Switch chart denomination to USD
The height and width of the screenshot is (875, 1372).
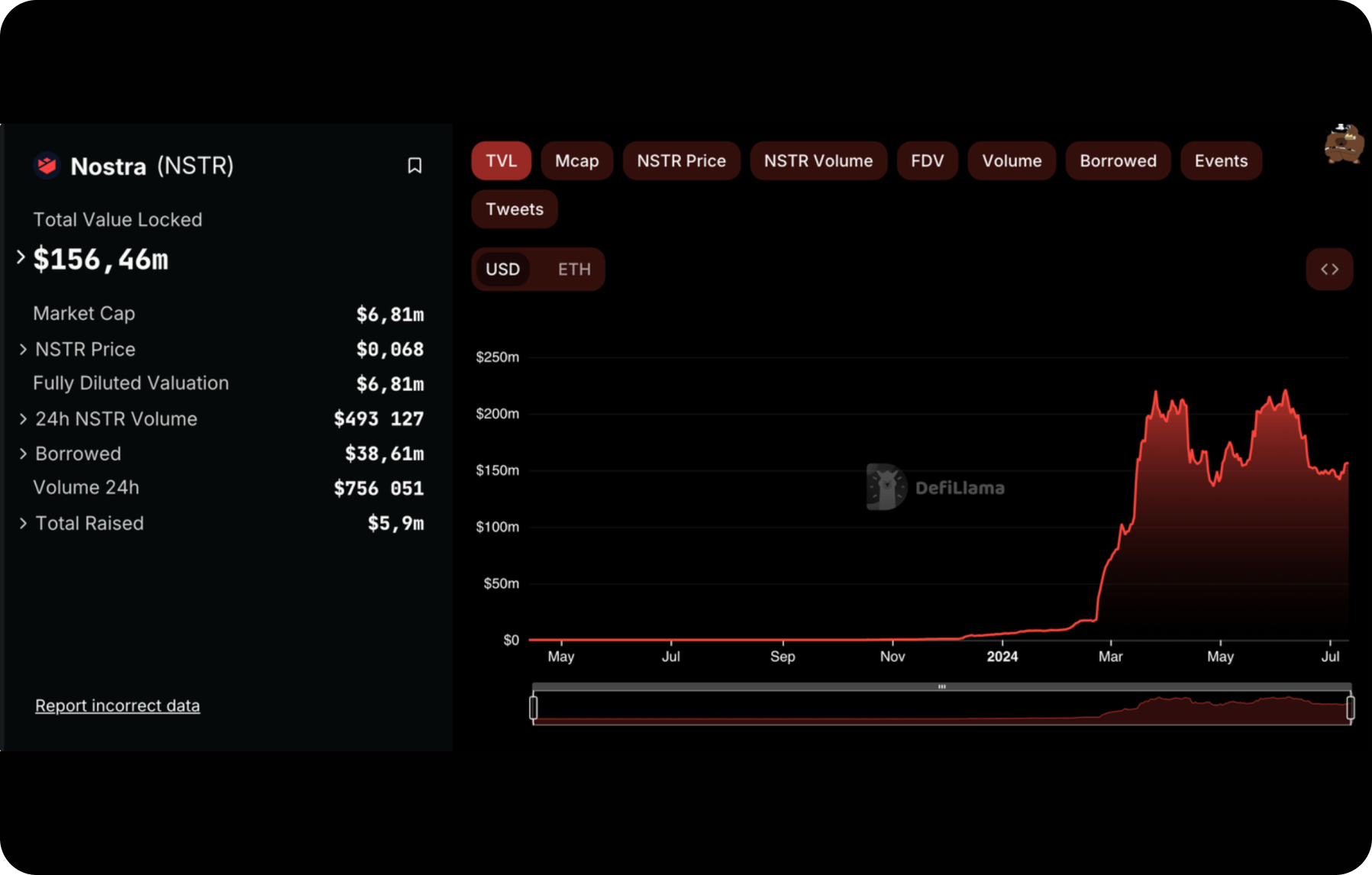pos(503,270)
